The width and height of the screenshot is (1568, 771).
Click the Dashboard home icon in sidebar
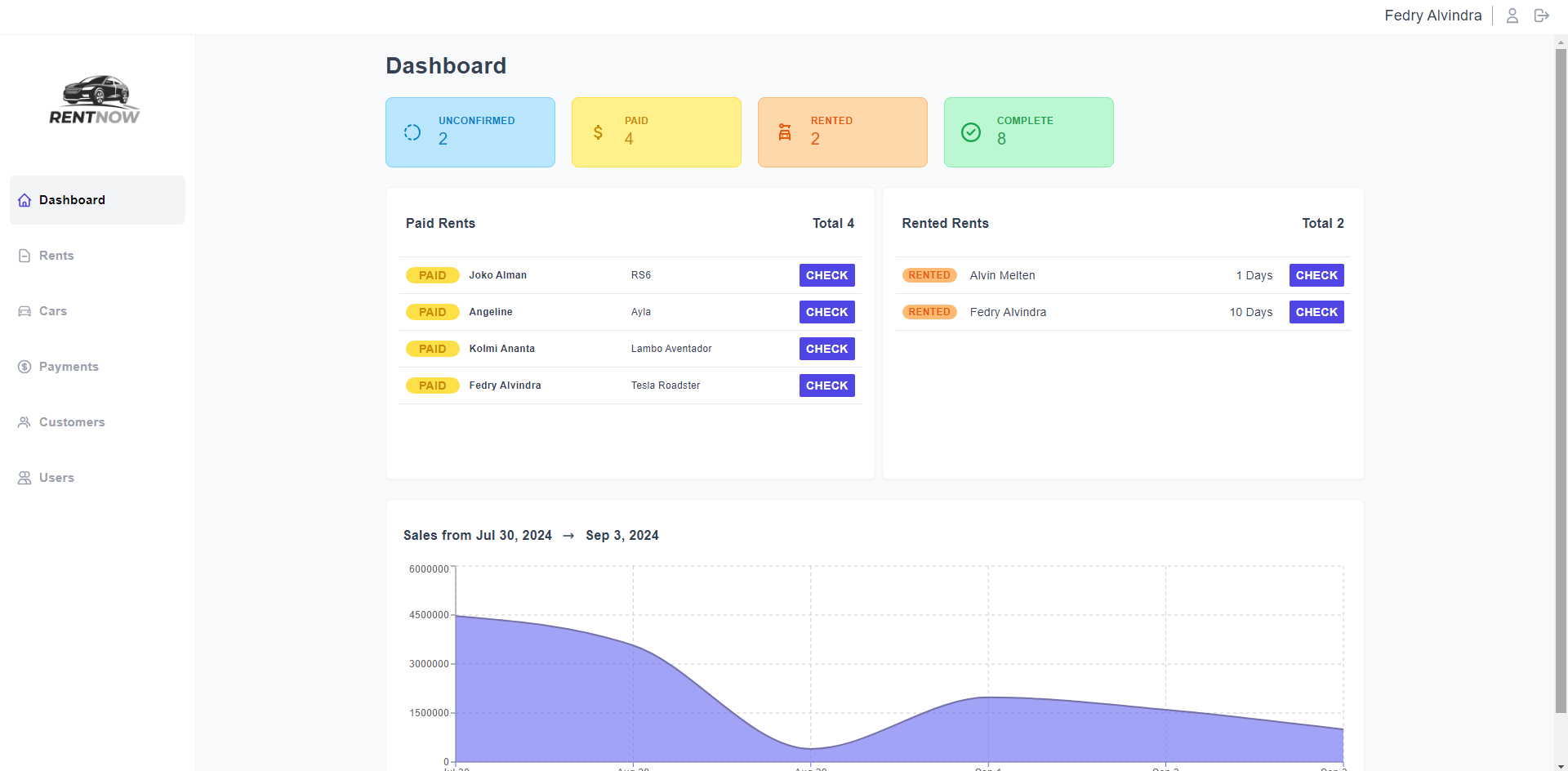click(24, 200)
